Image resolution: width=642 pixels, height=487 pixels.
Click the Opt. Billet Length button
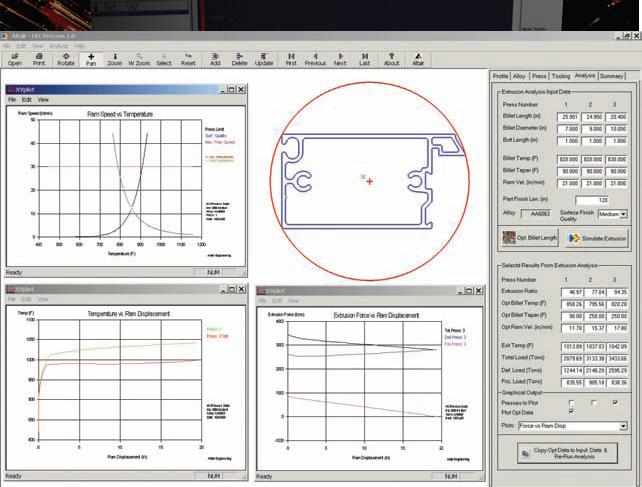tap(530, 238)
